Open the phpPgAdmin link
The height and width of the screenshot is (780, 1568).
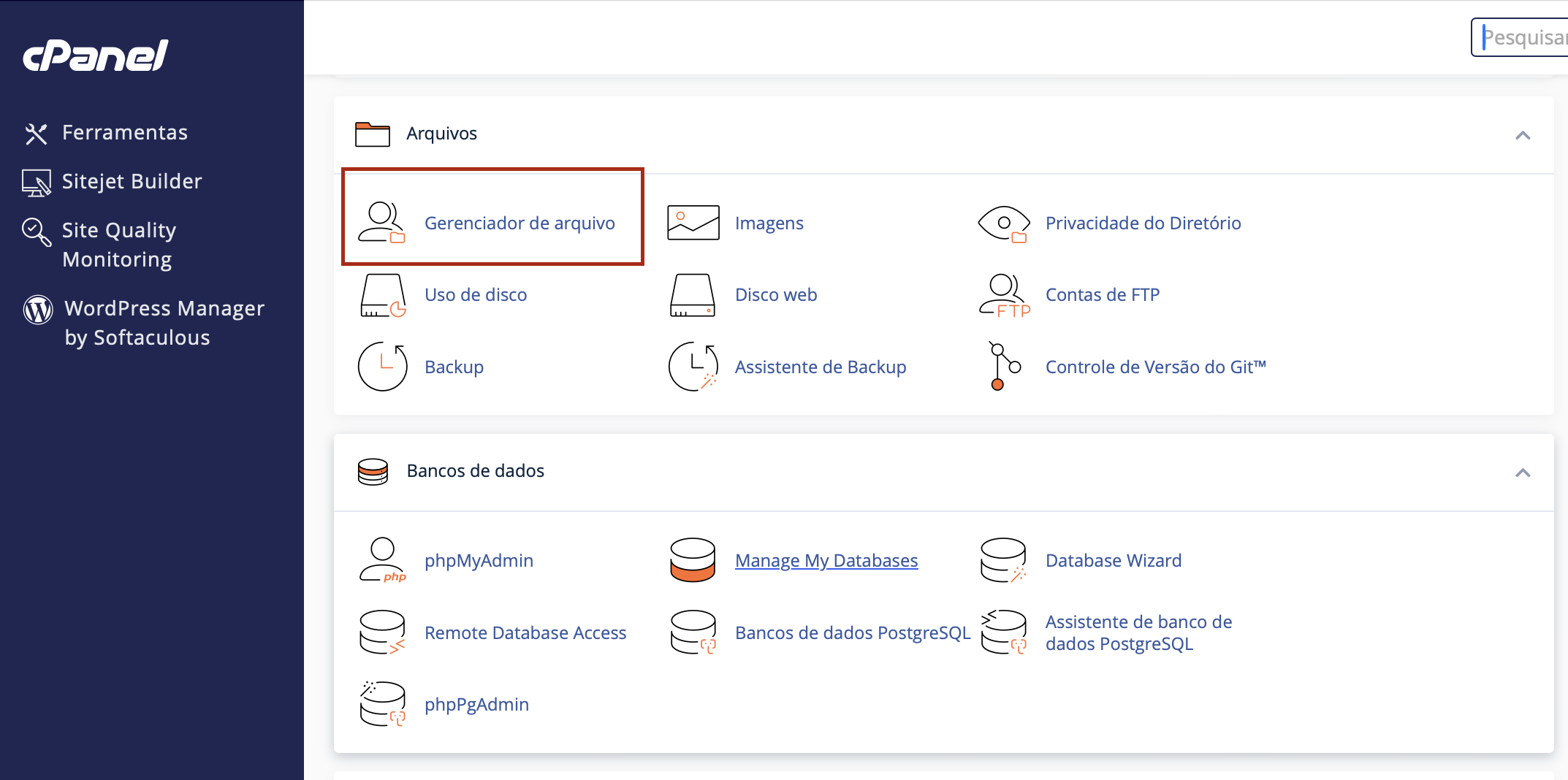477,705
